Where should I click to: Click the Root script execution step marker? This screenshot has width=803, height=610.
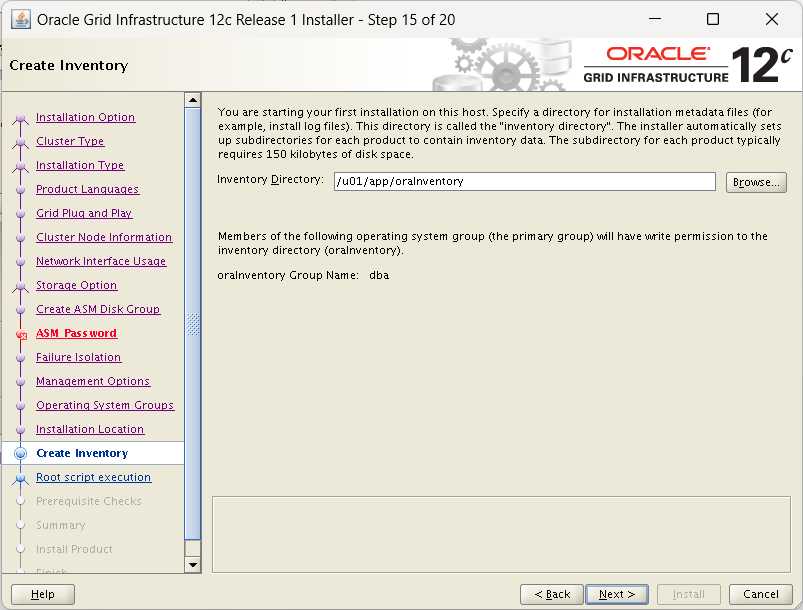coord(20,478)
